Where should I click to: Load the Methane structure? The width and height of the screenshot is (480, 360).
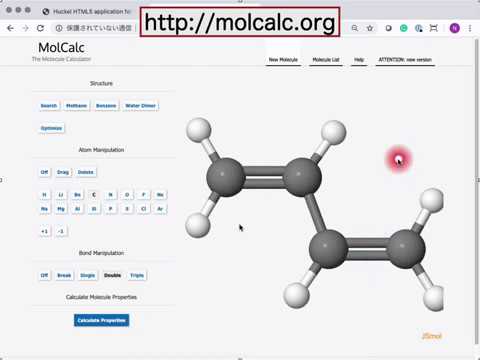point(76,106)
